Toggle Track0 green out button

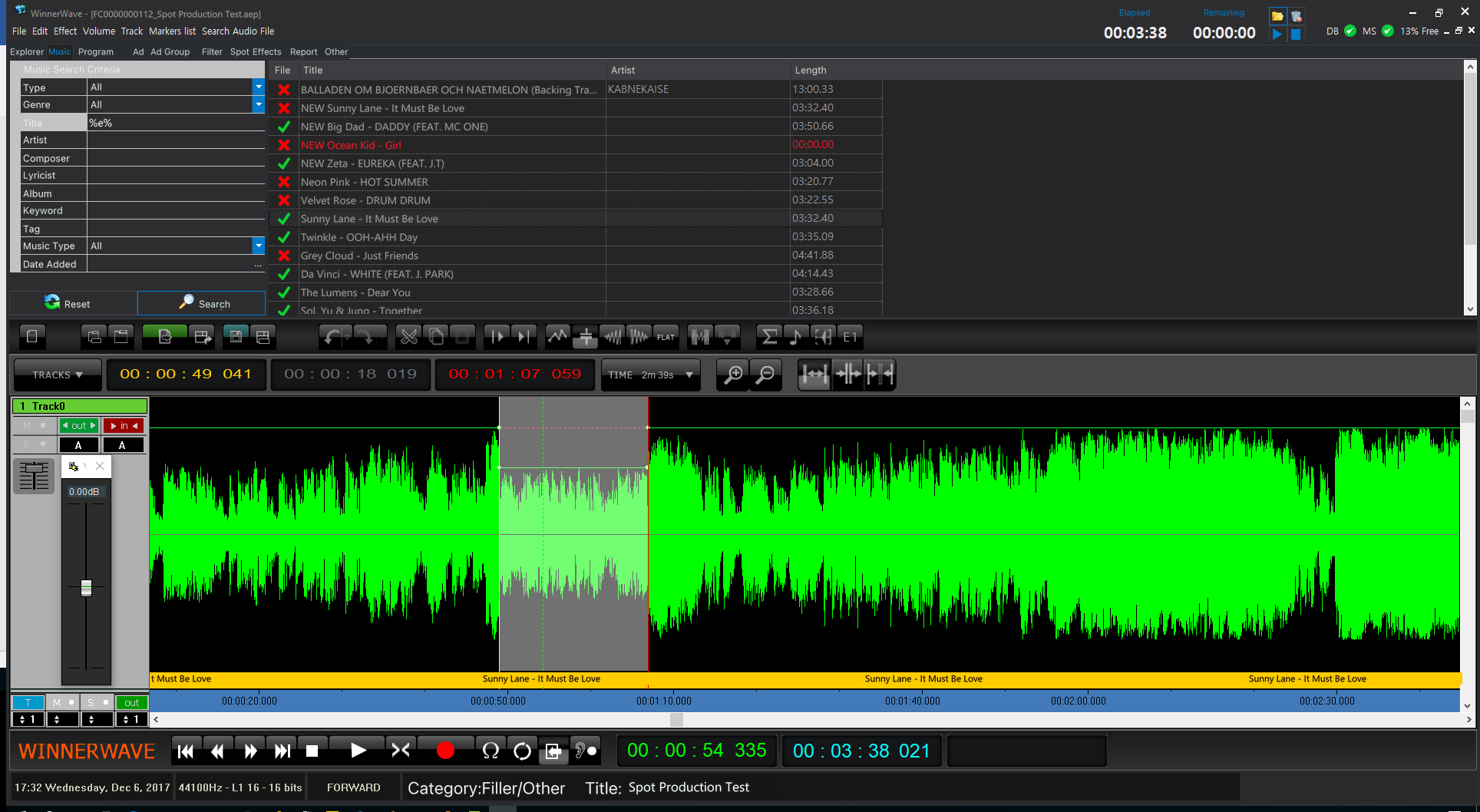click(x=79, y=425)
